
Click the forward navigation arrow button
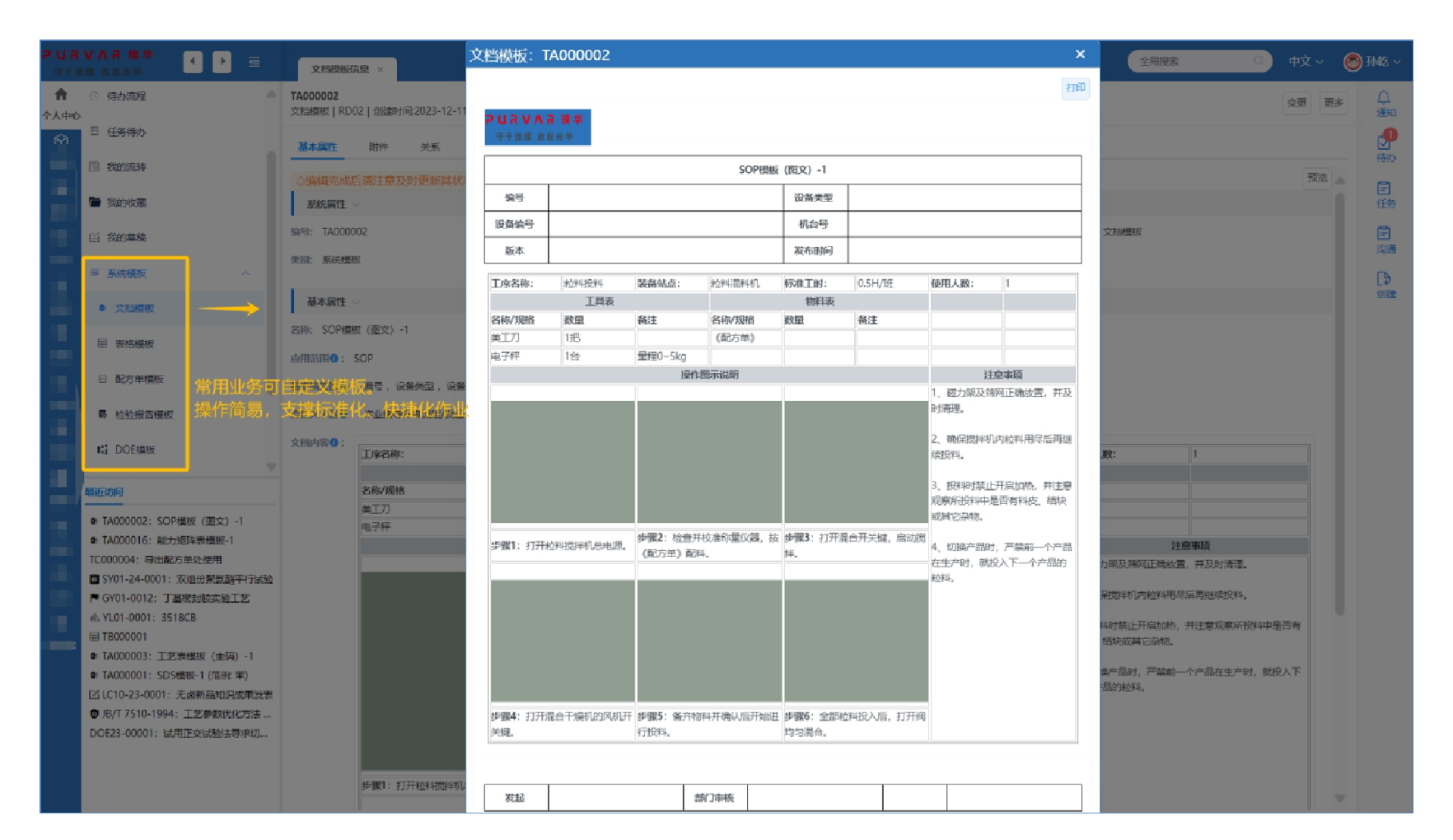(x=222, y=62)
